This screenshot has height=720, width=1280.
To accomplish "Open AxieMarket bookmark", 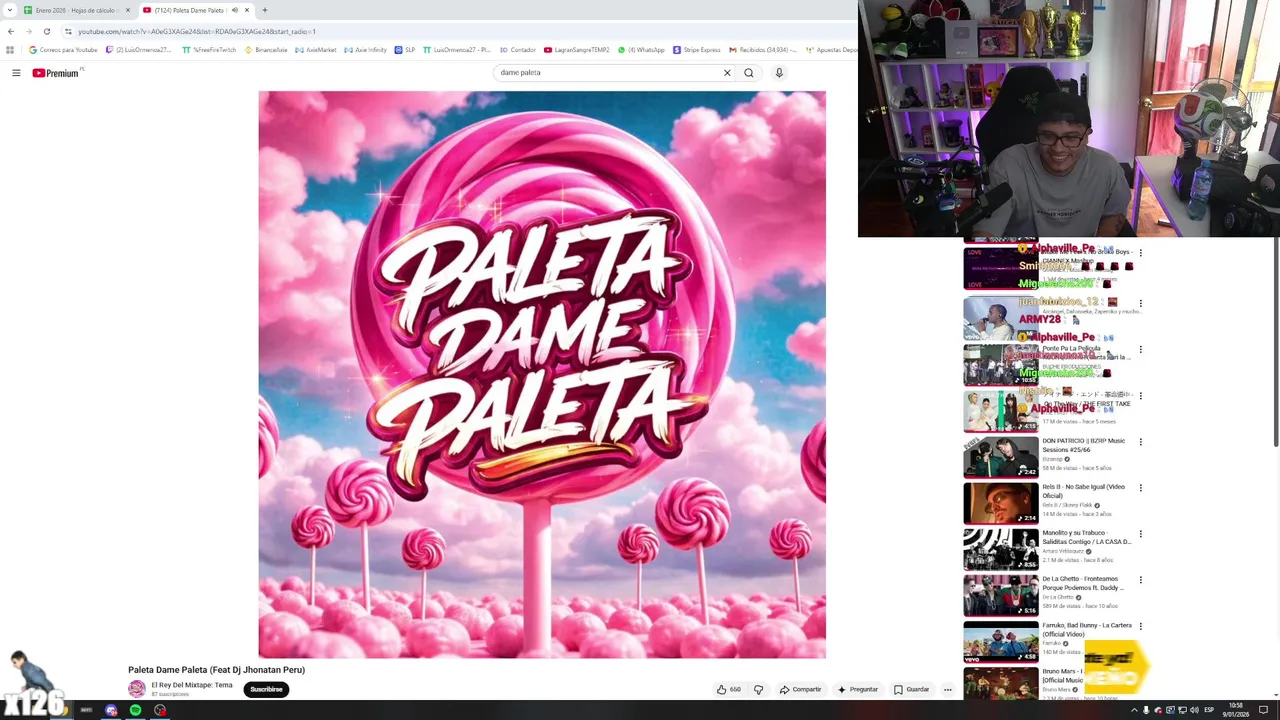I will pos(316,50).
